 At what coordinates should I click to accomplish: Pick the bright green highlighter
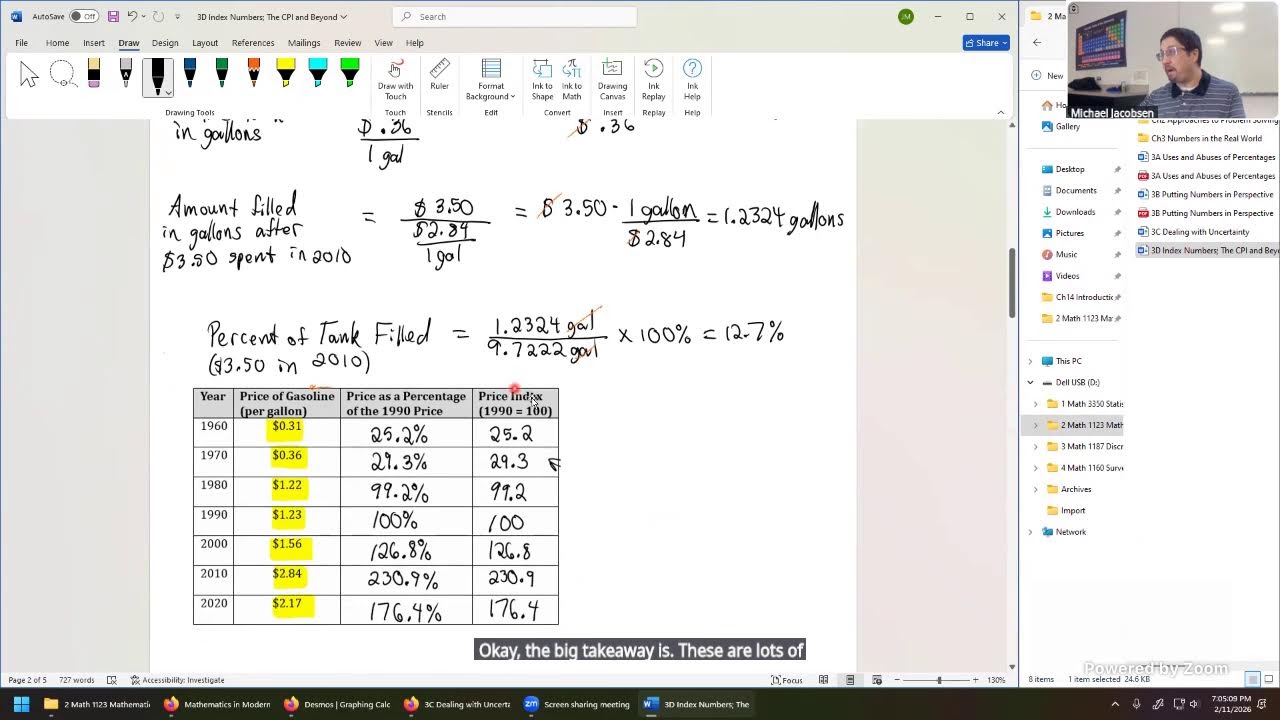[350, 74]
